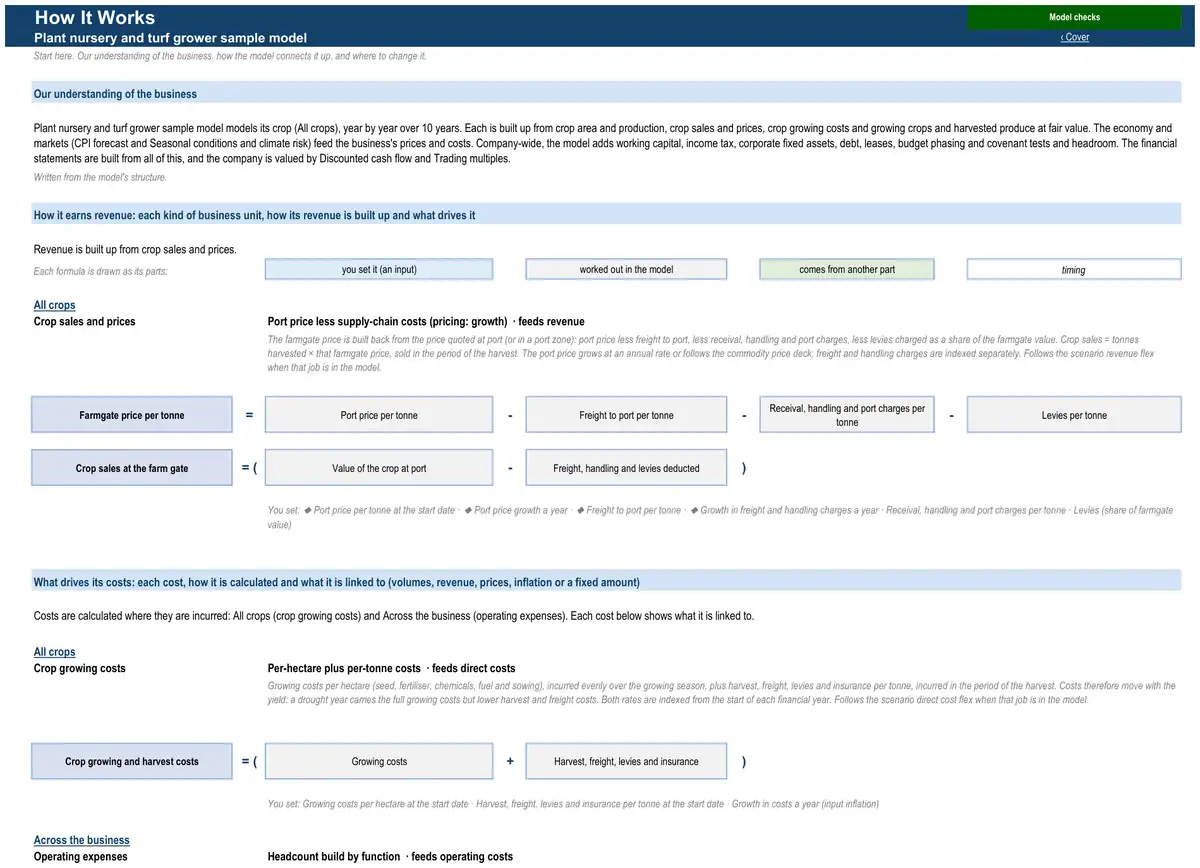Select the 'timing' legend box
The height and width of the screenshot is (868, 1200).
tap(1074, 269)
